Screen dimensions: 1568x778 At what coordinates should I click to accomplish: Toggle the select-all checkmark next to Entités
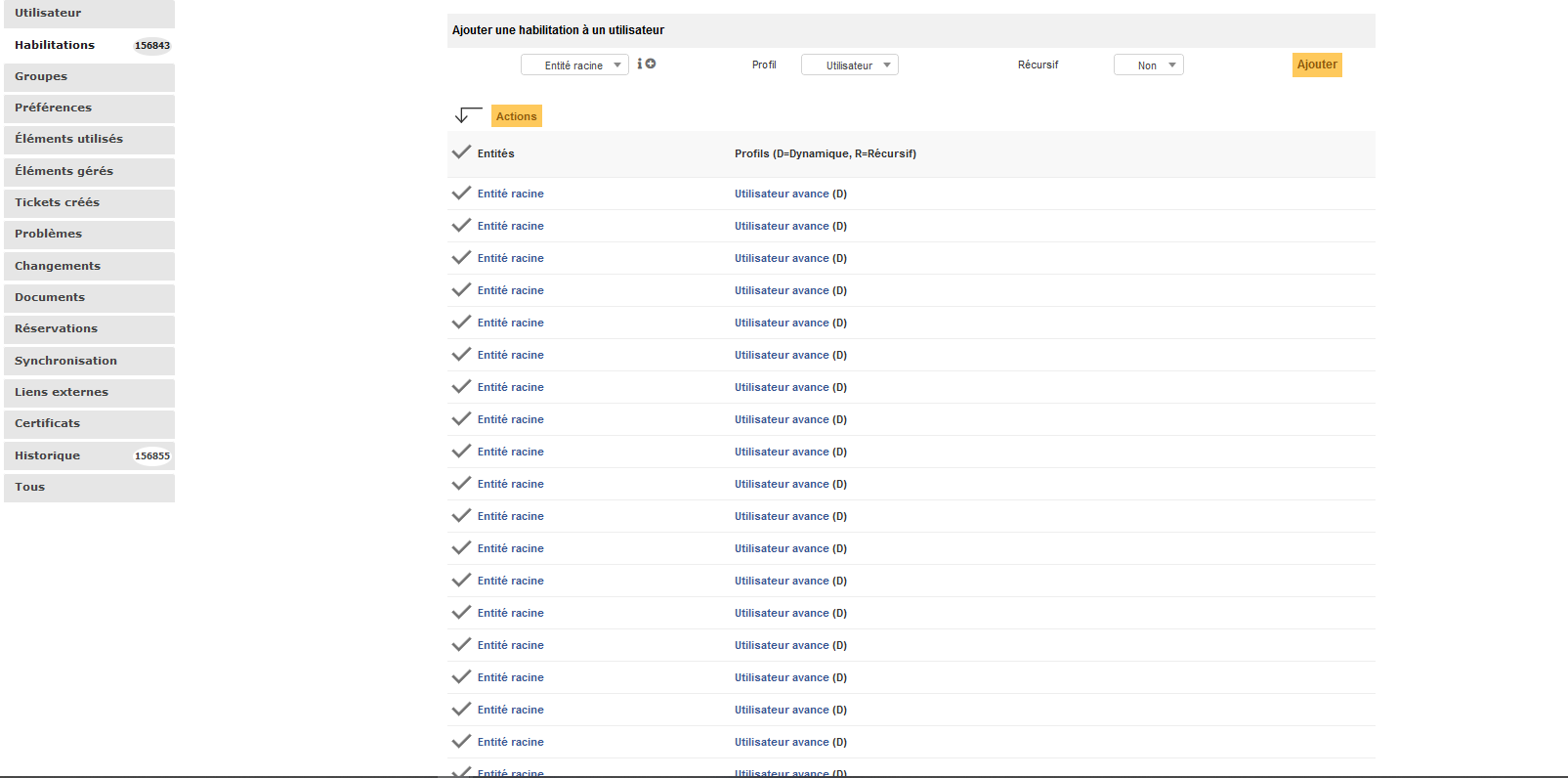pos(461,152)
